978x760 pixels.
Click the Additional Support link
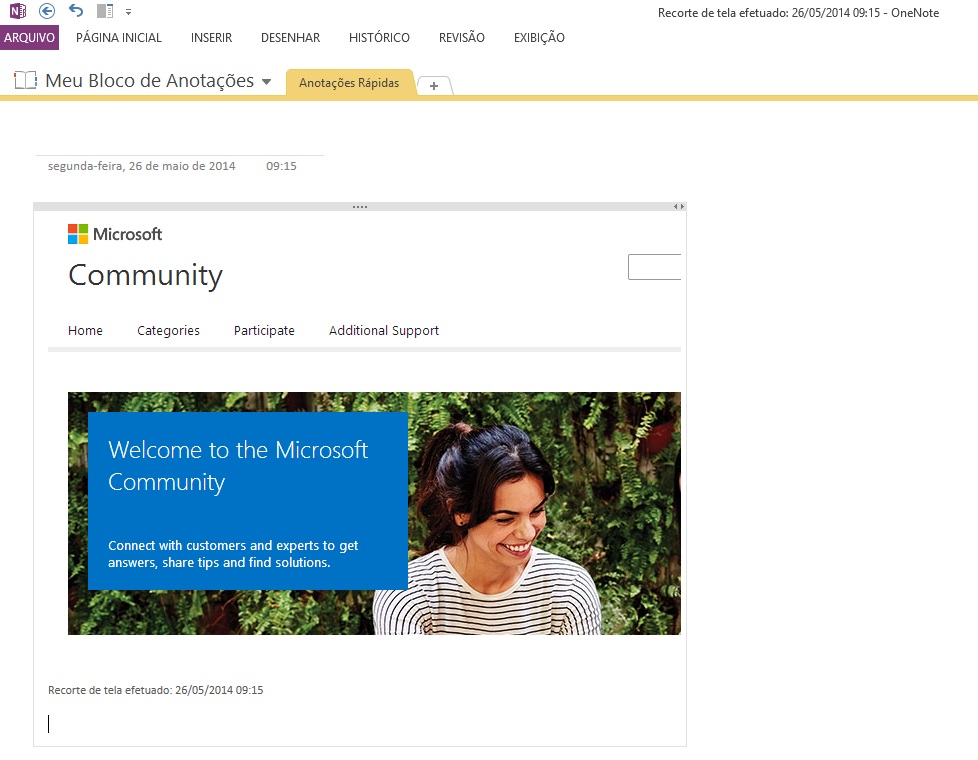pyautogui.click(x=384, y=331)
